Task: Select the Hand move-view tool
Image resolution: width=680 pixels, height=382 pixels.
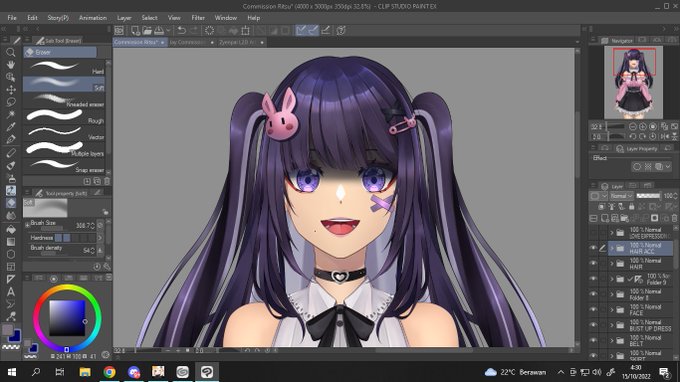Action: click(11, 65)
